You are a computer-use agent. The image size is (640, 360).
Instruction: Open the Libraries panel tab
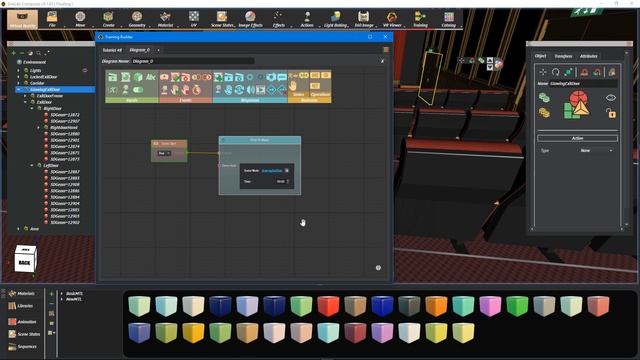(x=21, y=306)
